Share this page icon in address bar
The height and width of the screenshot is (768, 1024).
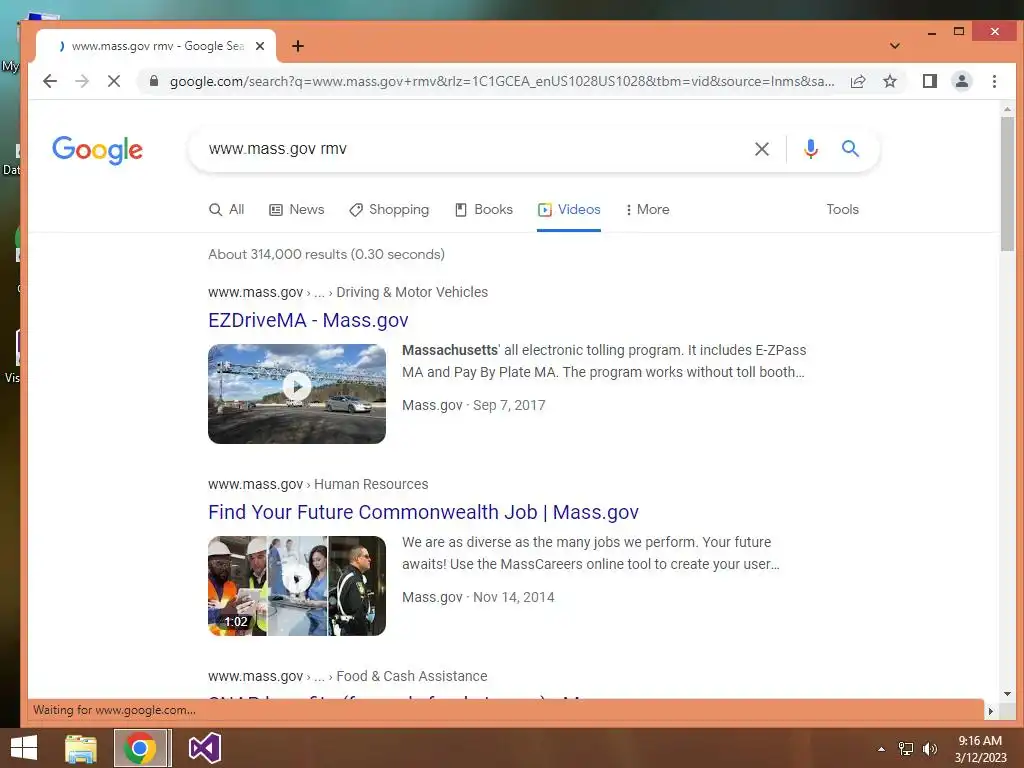[857, 81]
